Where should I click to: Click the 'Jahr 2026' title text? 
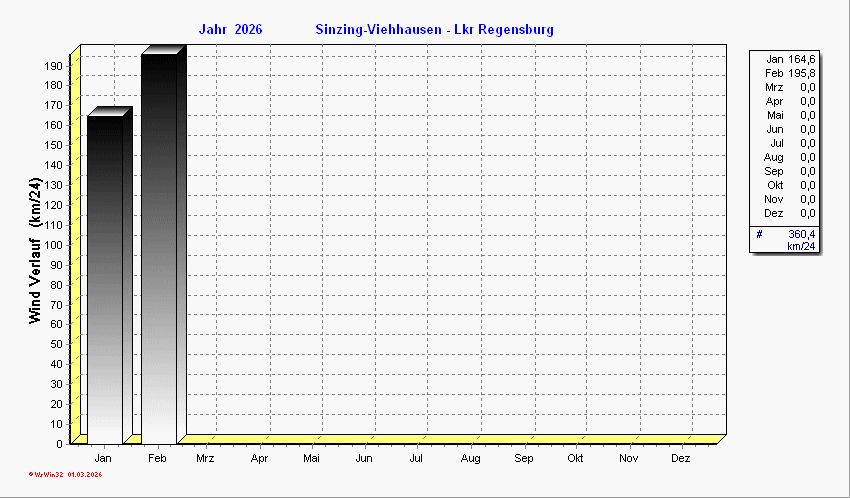(231, 30)
